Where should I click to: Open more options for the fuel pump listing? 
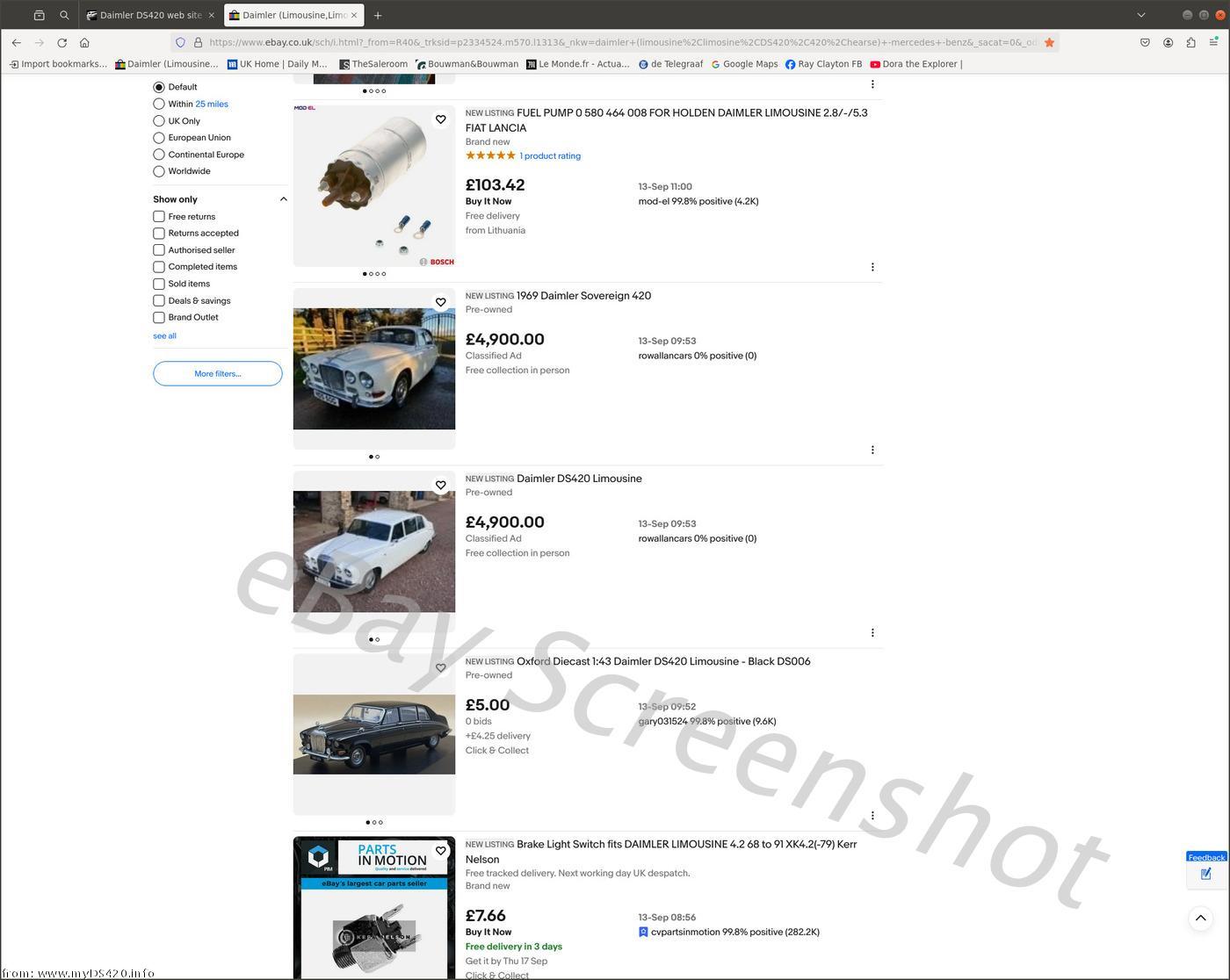tap(872, 267)
